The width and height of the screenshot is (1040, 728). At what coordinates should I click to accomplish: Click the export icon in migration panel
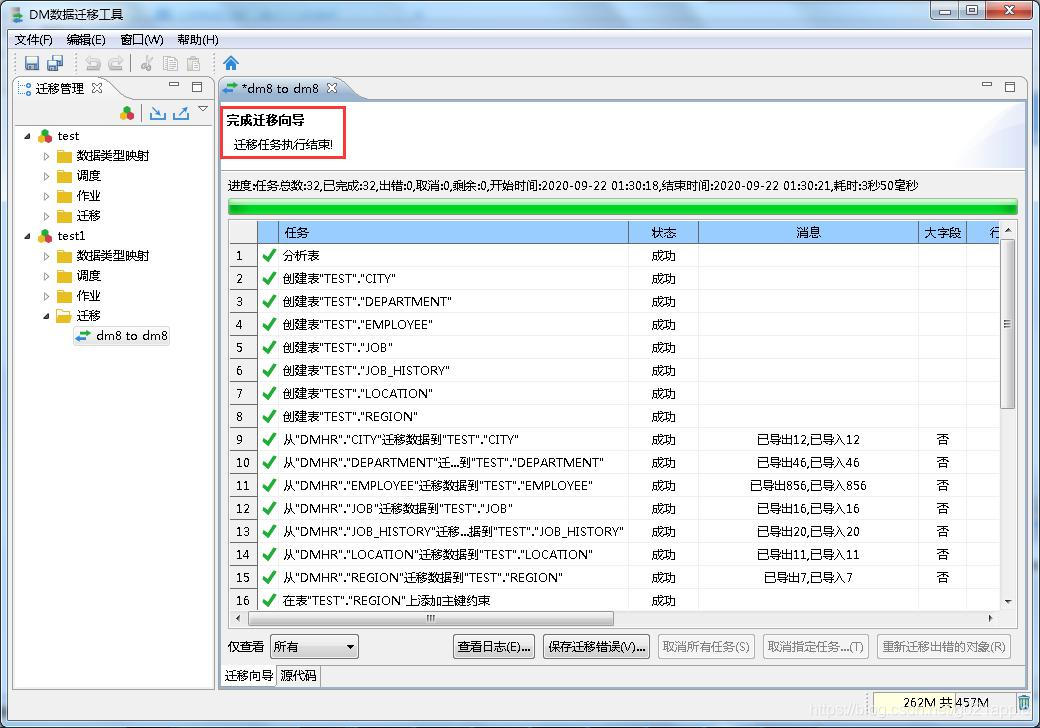[x=181, y=113]
